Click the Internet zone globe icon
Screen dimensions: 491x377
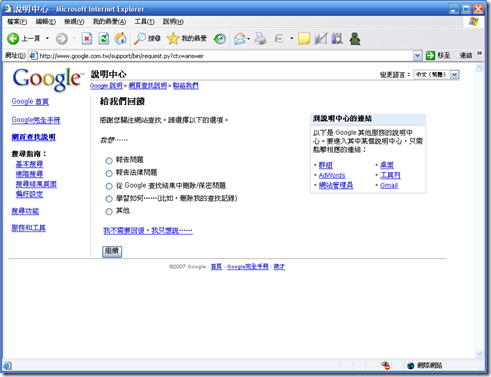[x=411, y=366]
